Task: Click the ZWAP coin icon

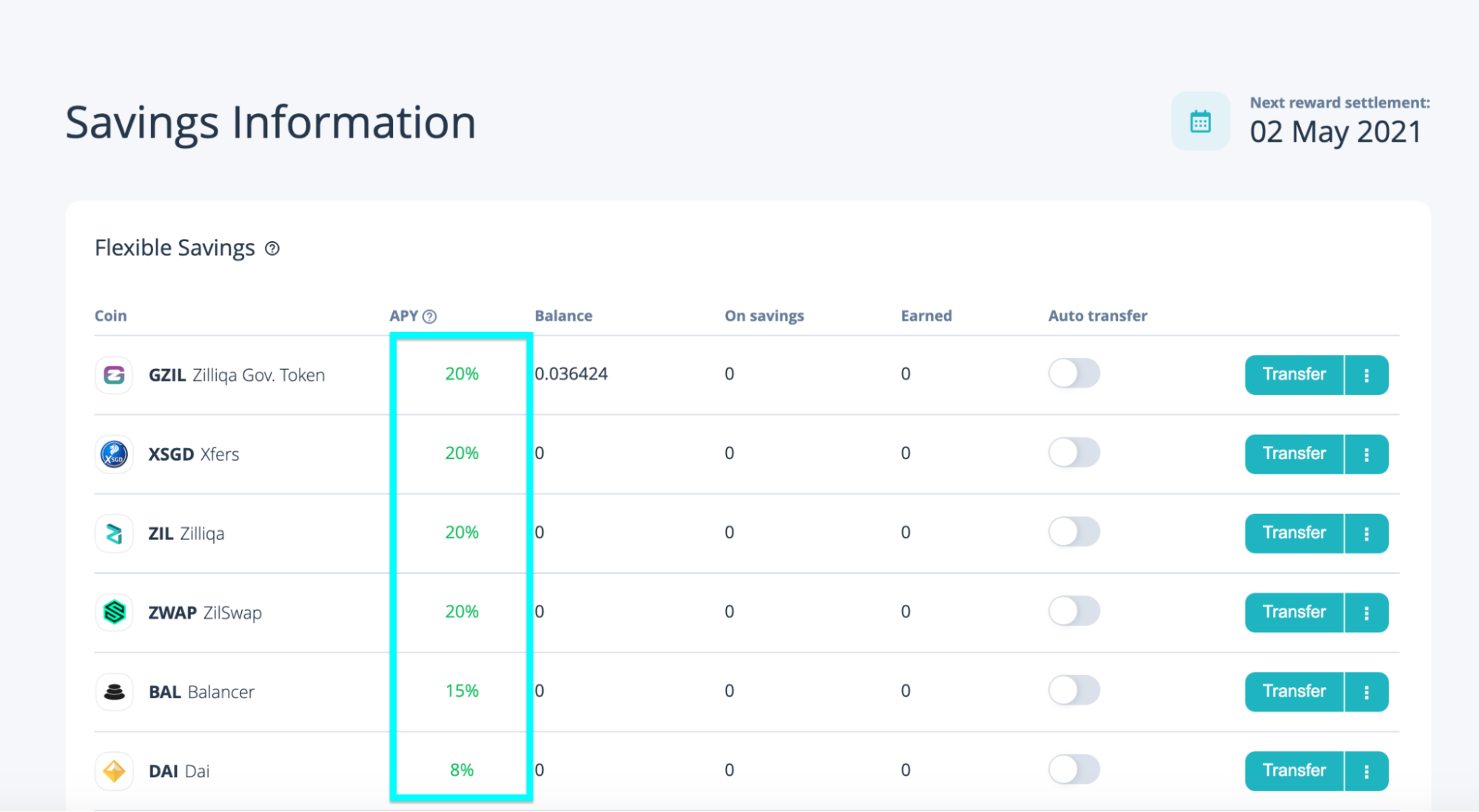Action: 114,612
